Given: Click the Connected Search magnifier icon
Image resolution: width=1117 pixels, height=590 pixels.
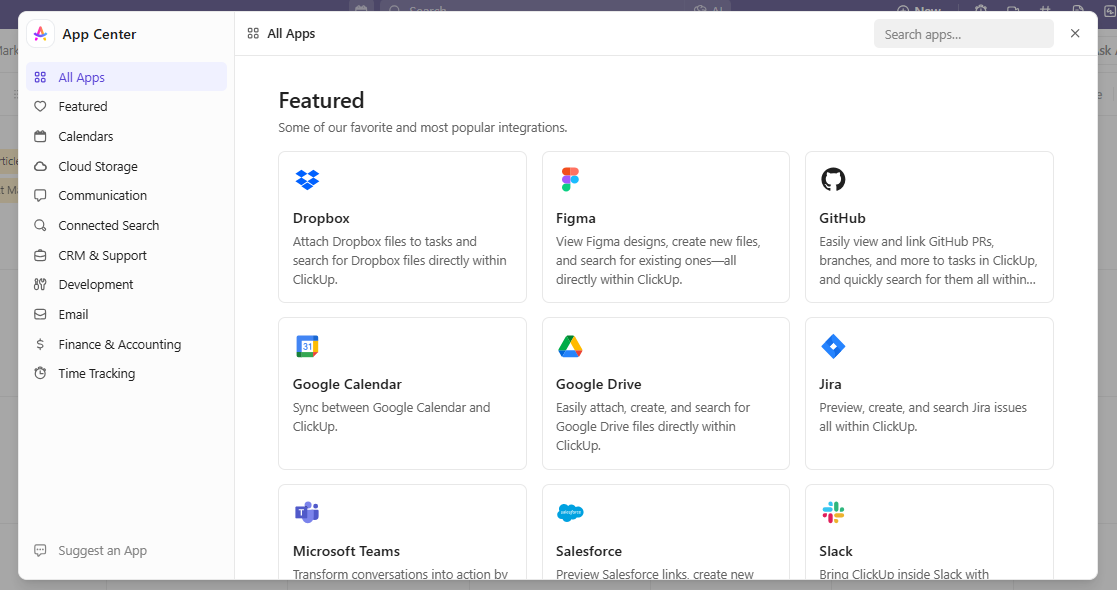Looking at the screenshot, I should (40, 225).
